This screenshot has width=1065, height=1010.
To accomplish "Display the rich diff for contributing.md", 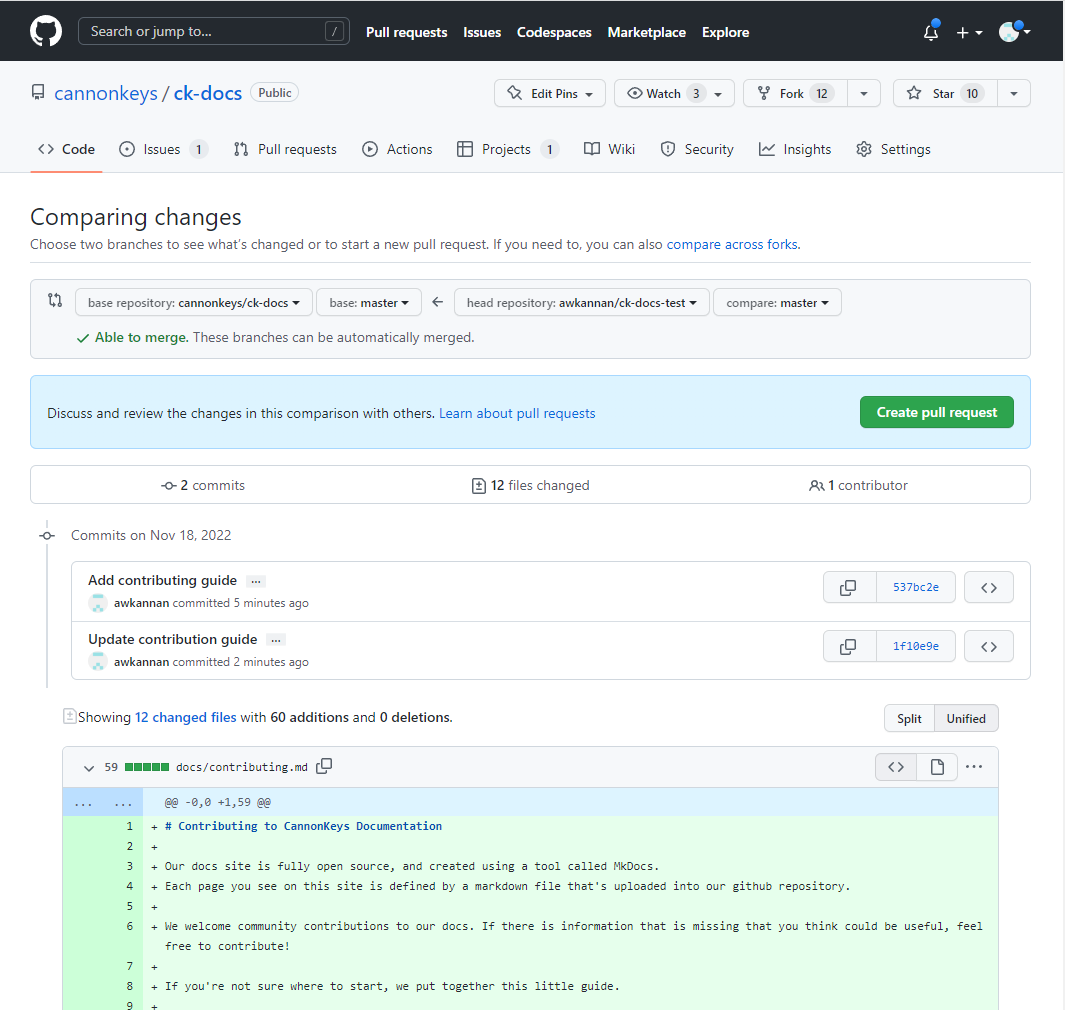I will [937, 767].
